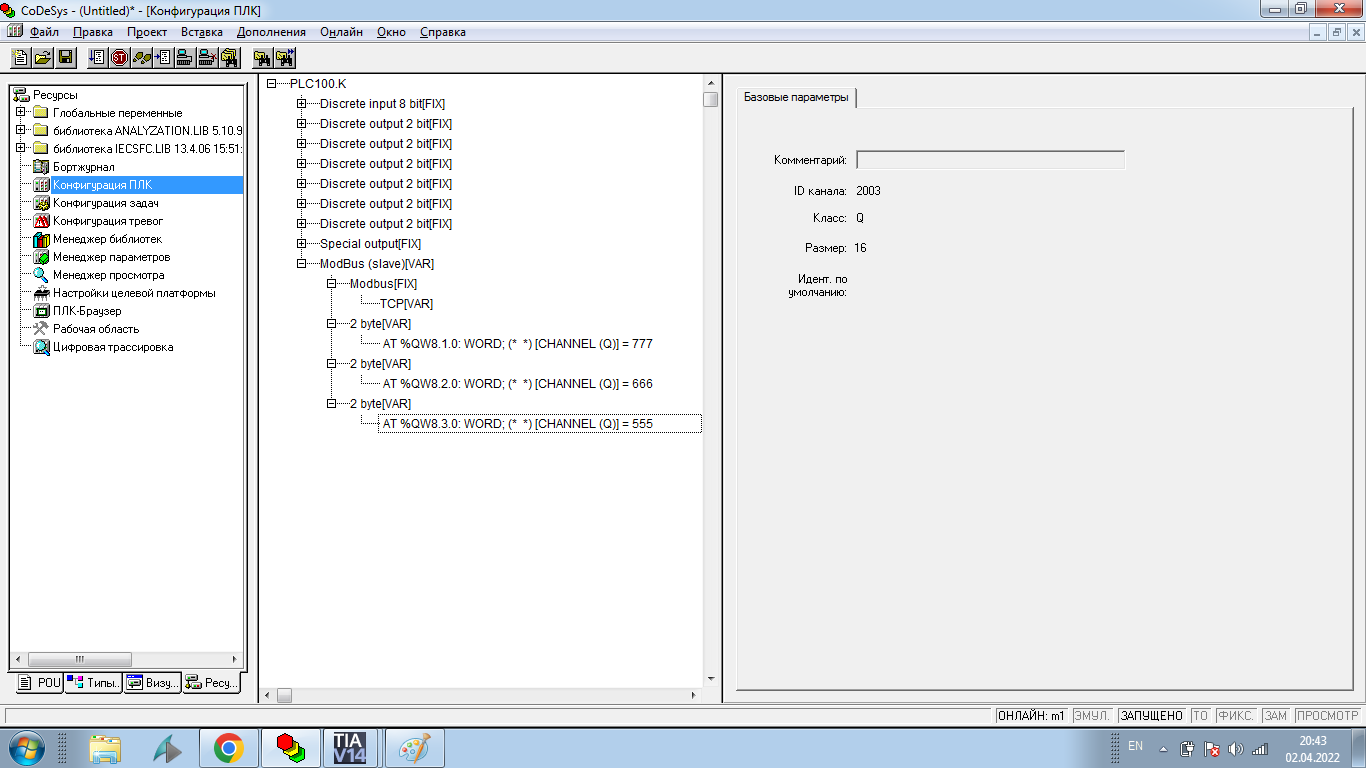Click the footprints step toolbar icon
Viewport: 1366px width, 768px height.
pos(142,58)
